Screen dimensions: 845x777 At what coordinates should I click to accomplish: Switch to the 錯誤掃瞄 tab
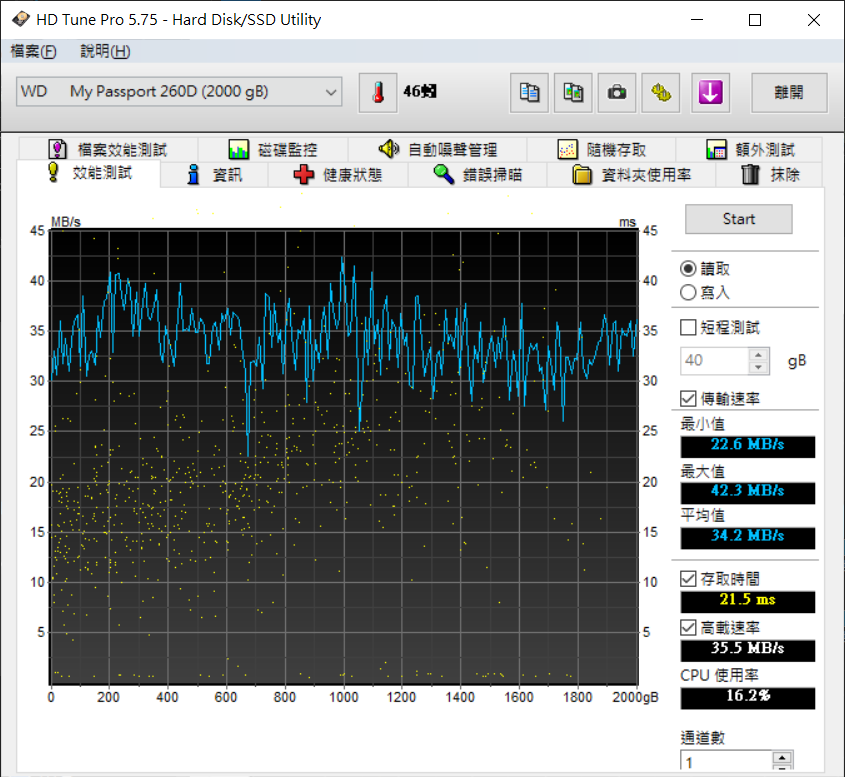click(477, 175)
